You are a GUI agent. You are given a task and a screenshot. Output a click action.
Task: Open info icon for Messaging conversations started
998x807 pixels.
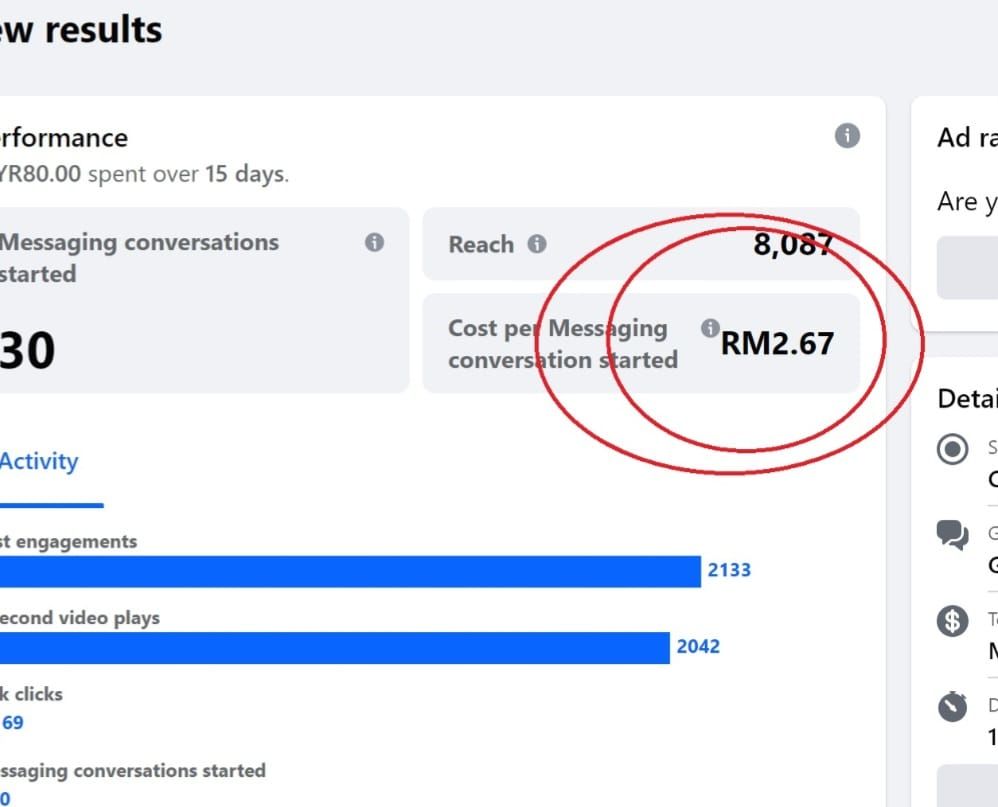click(374, 242)
